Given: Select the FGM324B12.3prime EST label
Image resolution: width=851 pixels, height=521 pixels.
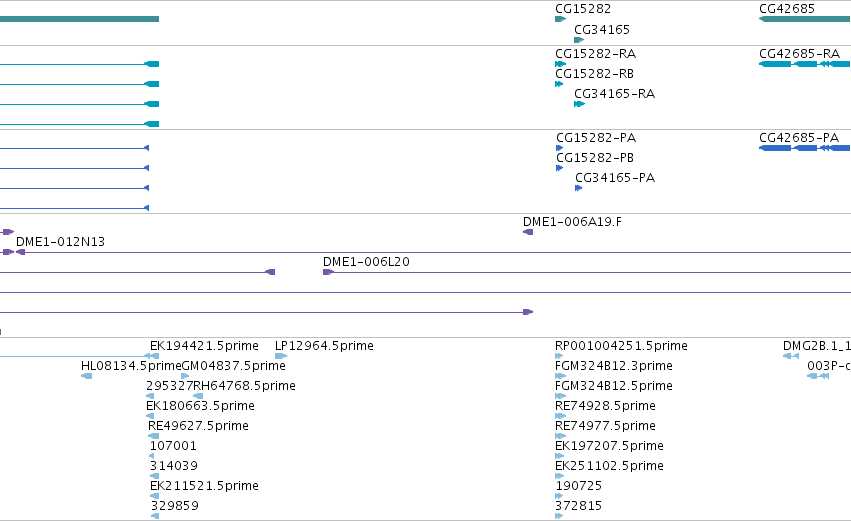Looking at the screenshot, I should click(614, 366).
